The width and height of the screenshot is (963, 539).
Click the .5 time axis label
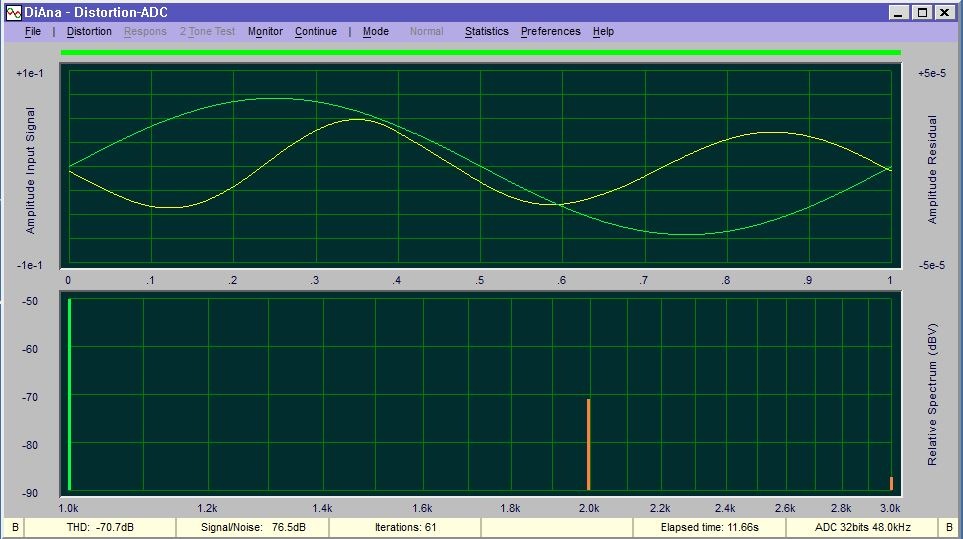(x=479, y=281)
